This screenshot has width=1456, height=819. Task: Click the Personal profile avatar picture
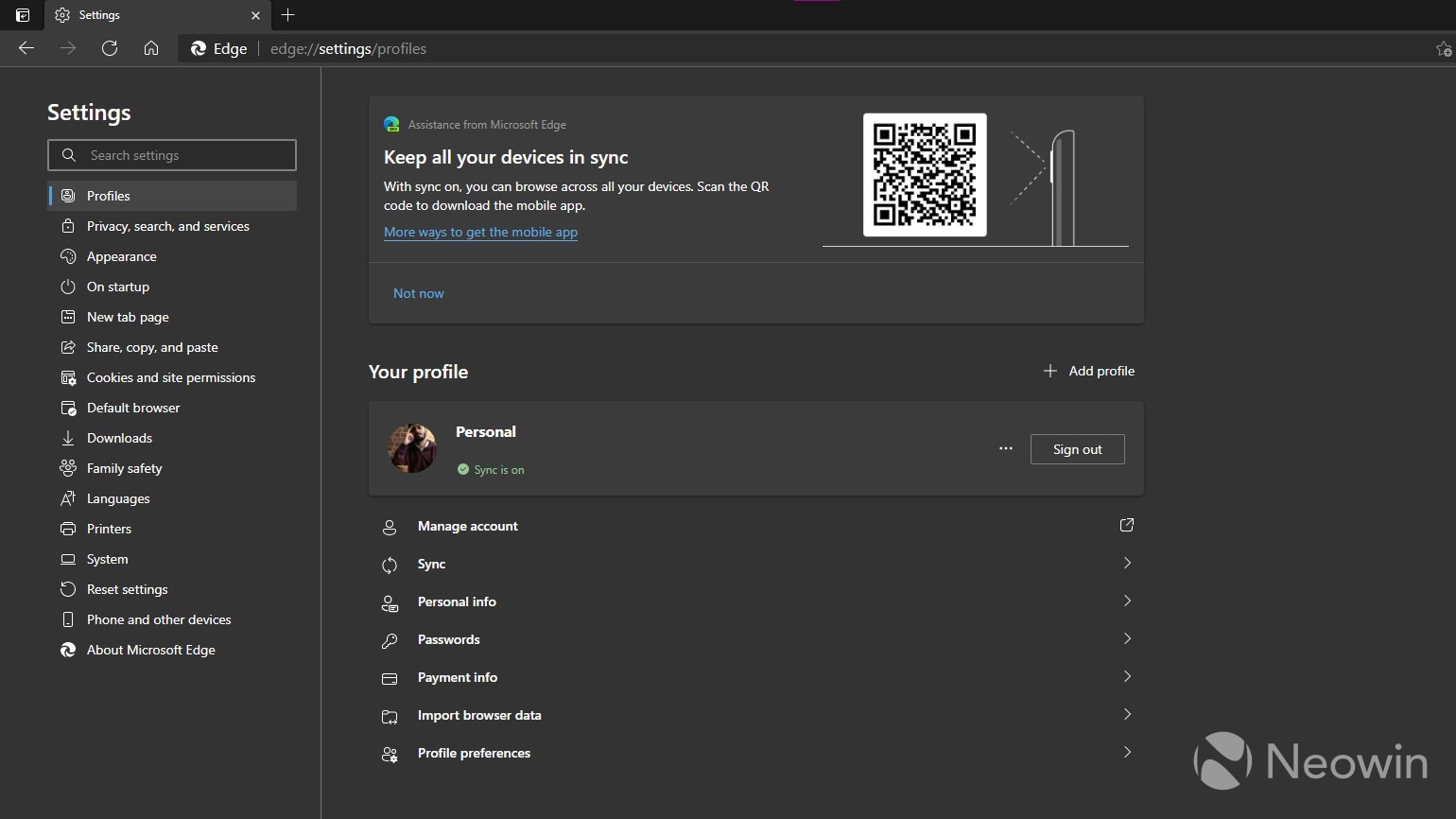tap(412, 448)
